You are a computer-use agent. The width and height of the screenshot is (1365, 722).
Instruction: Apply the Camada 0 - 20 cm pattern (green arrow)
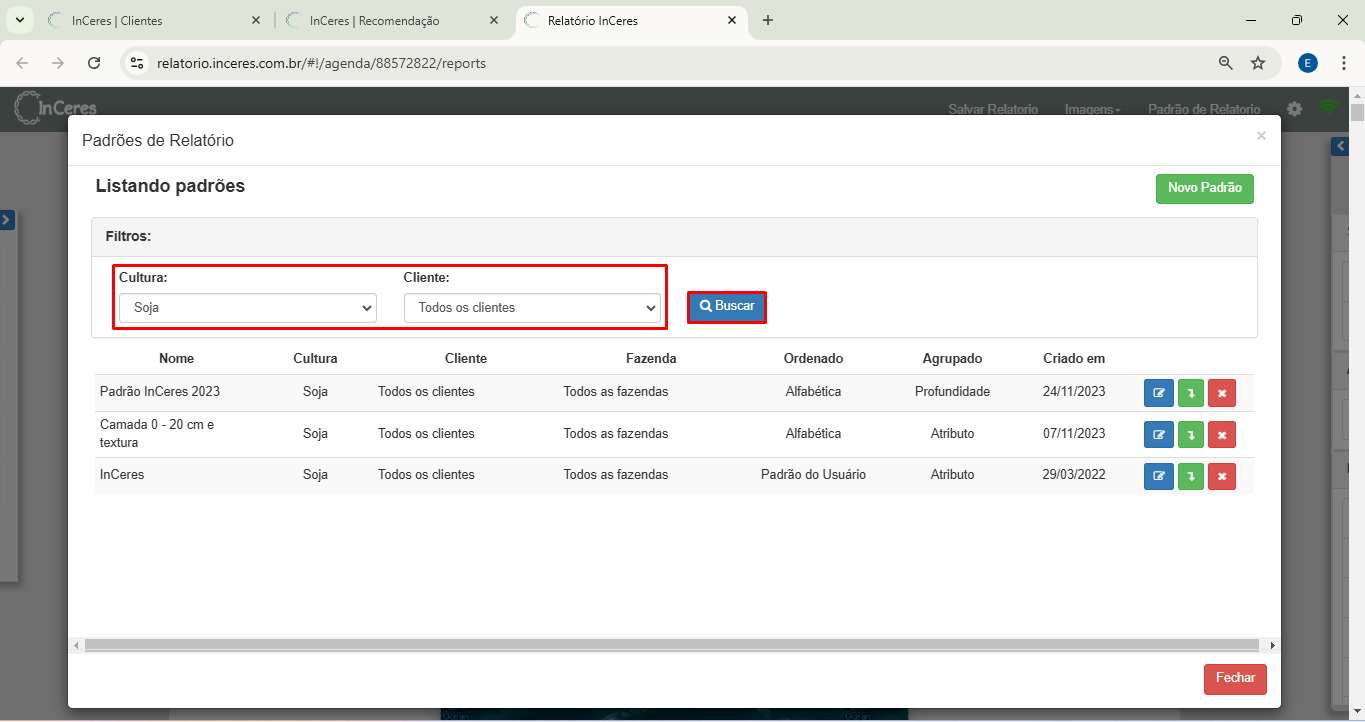coord(1190,434)
